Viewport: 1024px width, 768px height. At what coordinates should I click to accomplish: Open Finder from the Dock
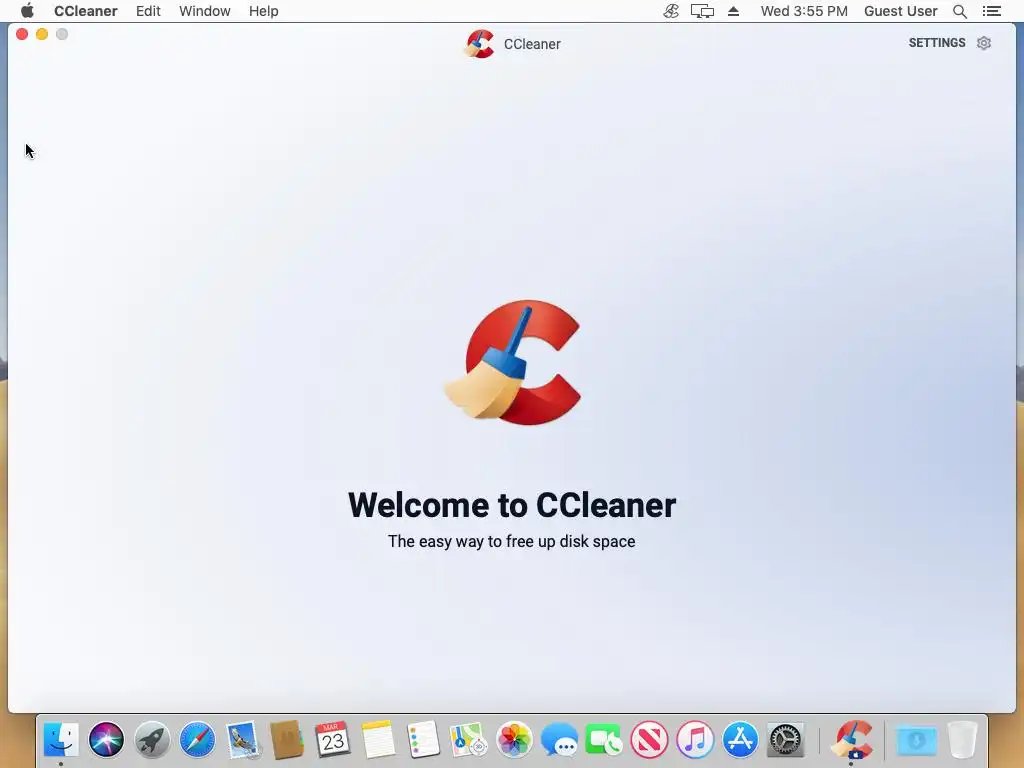coord(61,740)
